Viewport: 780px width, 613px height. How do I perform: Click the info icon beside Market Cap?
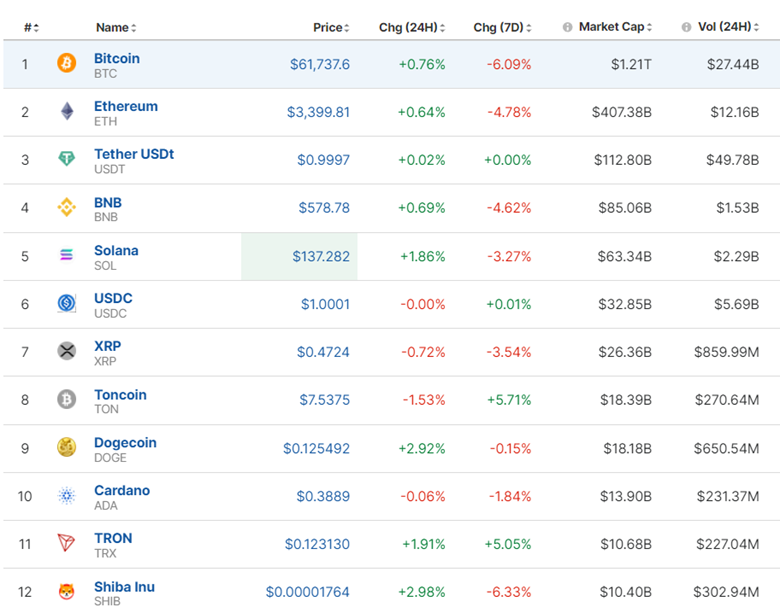click(x=567, y=27)
